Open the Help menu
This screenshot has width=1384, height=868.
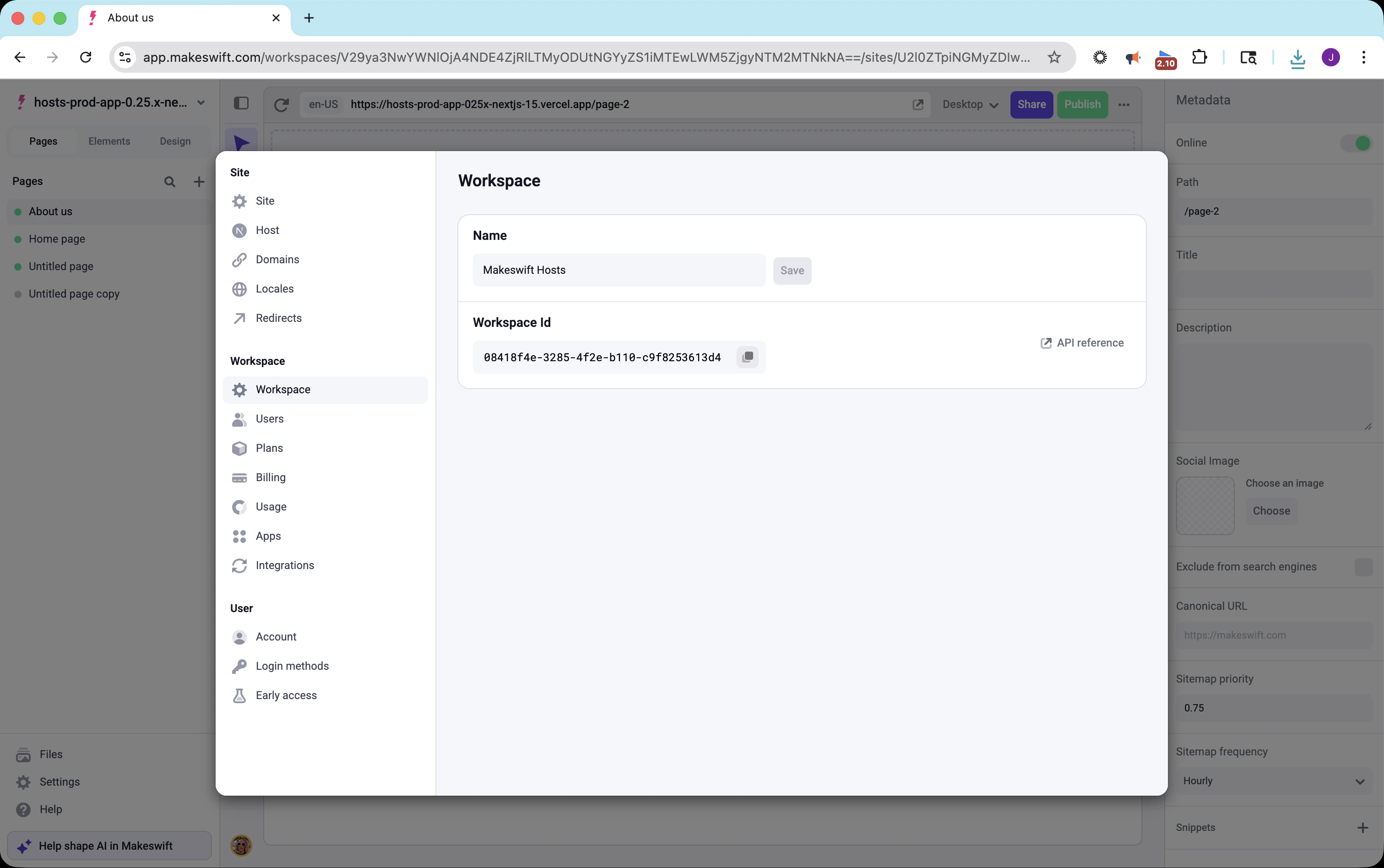50,809
